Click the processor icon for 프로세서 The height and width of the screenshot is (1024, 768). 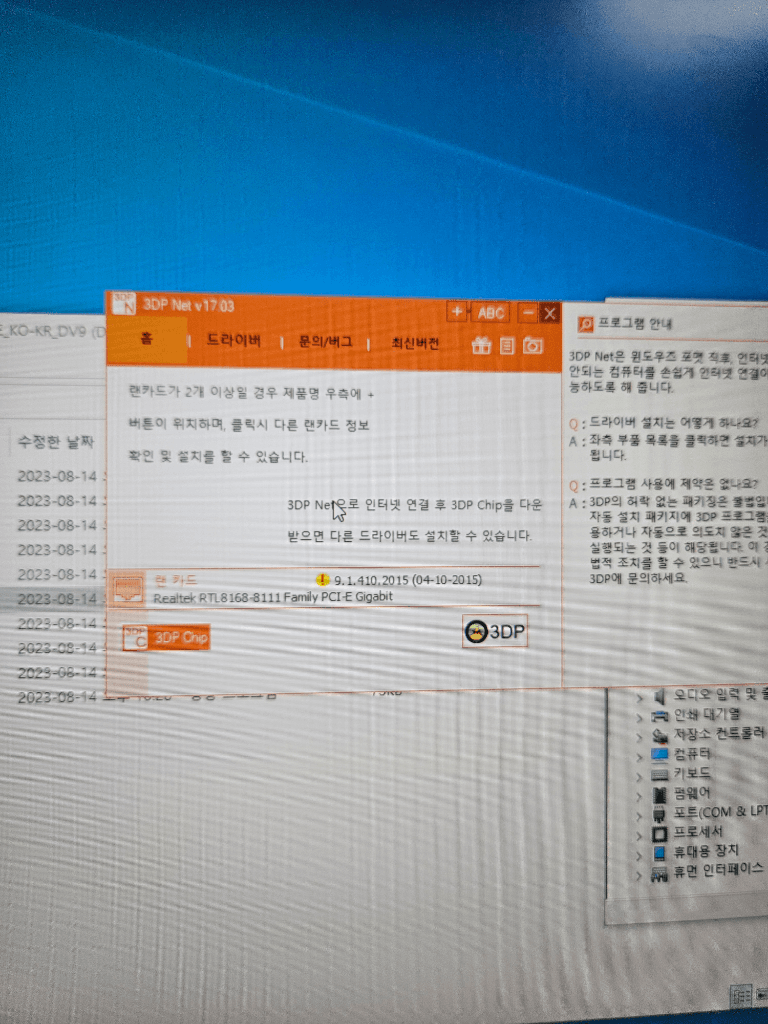[x=660, y=834]
